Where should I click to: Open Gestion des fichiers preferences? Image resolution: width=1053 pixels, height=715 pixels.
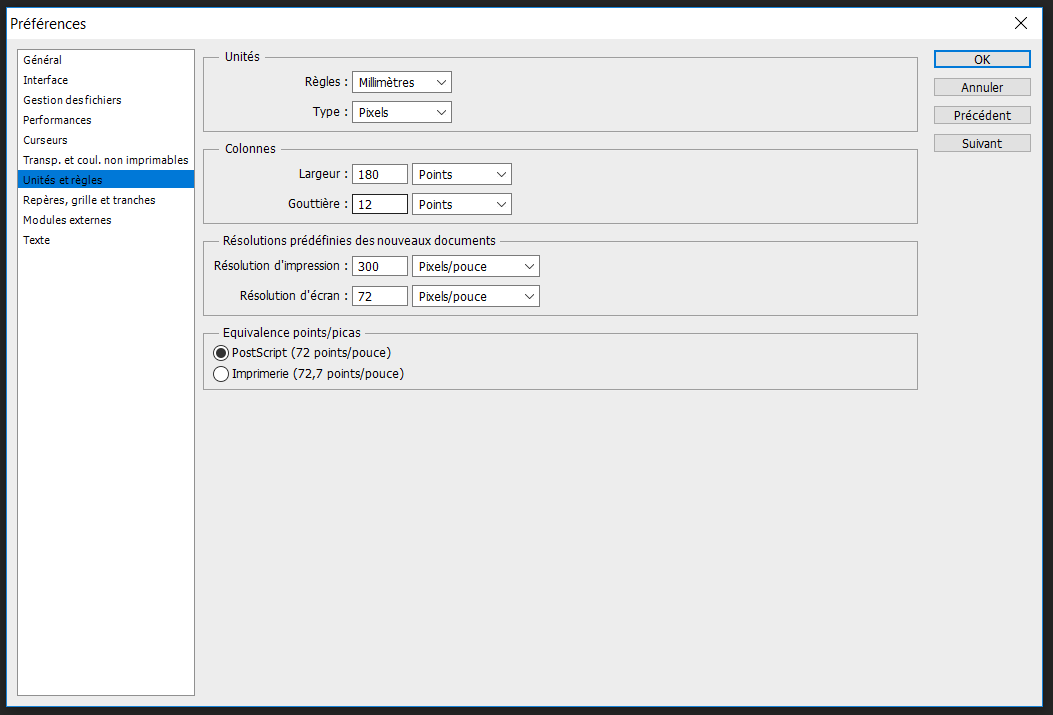coord(72,100)
